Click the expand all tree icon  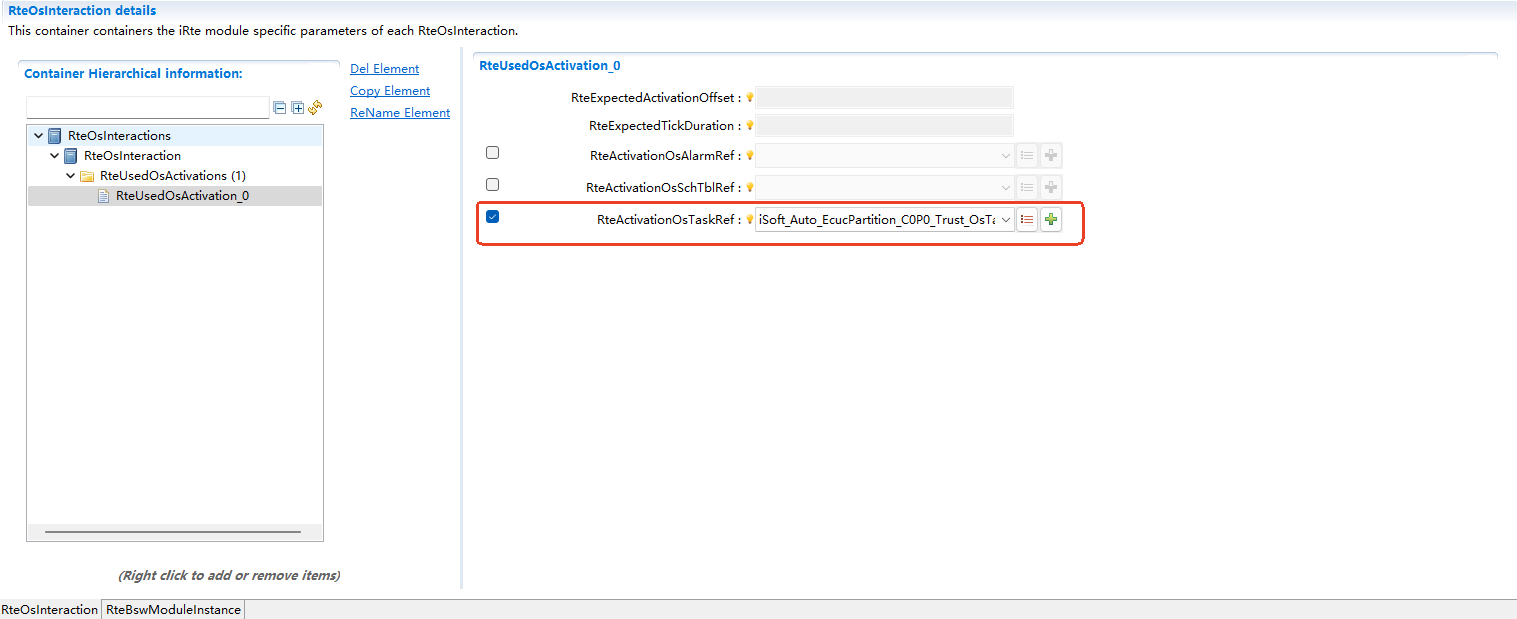297,108
